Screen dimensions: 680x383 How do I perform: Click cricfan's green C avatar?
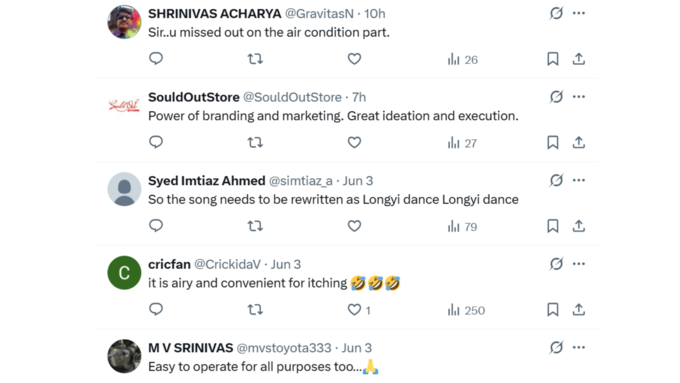124,273
